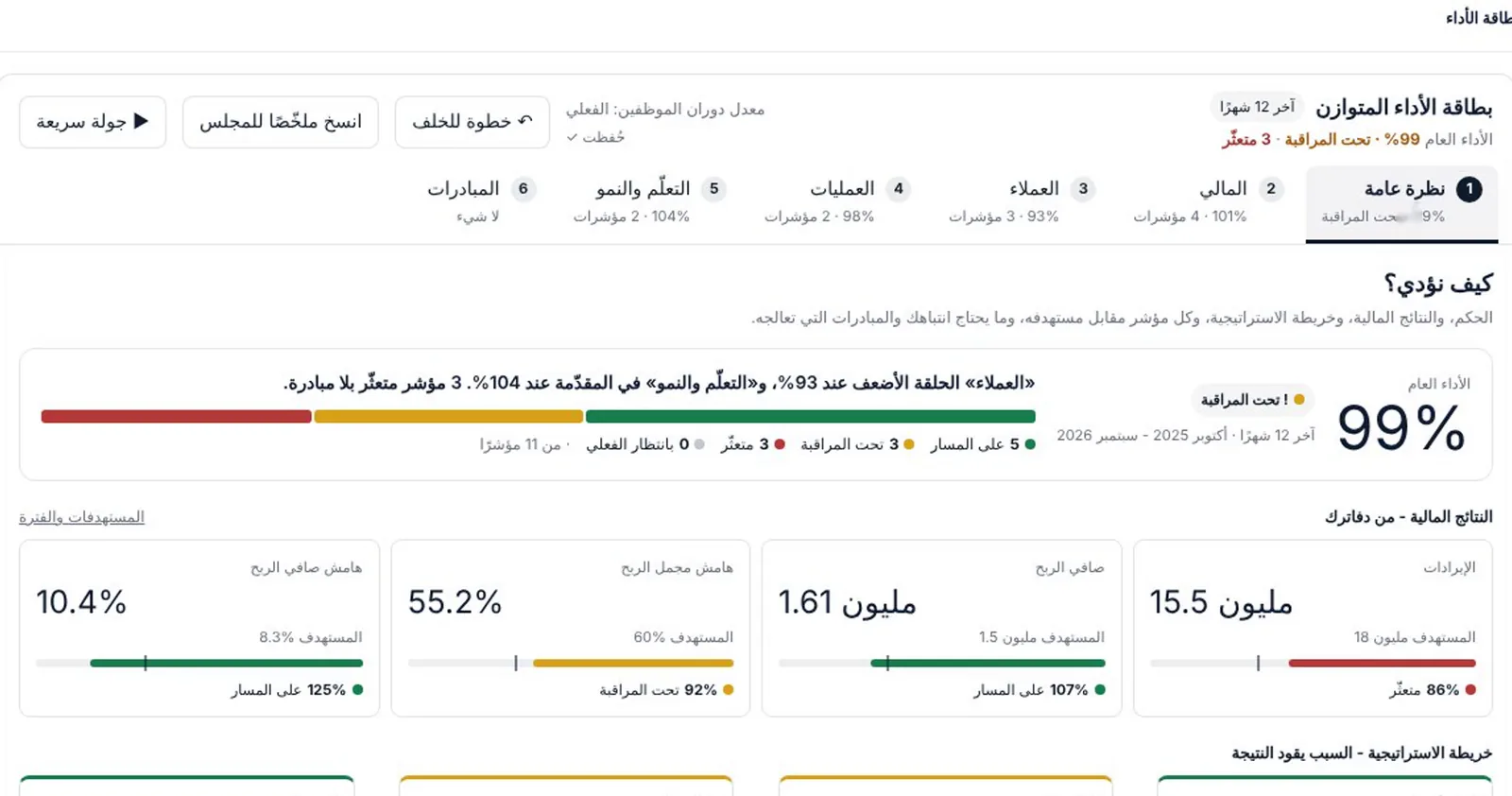Click the هامش مجمل الربح card
The height and width of the screenshot is (796, 1512).
(x=570, y=628)
